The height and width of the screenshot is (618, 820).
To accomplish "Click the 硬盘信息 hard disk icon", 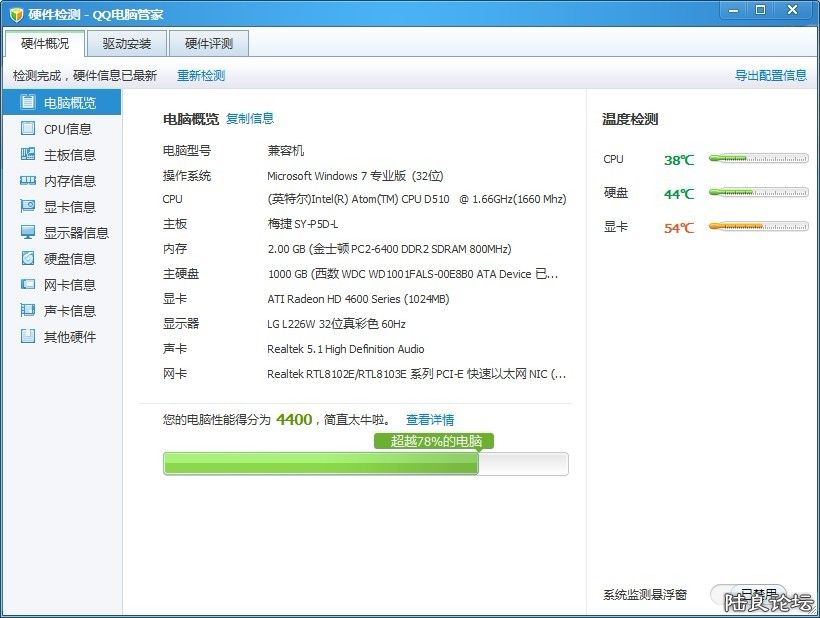I will coord(27,259).
